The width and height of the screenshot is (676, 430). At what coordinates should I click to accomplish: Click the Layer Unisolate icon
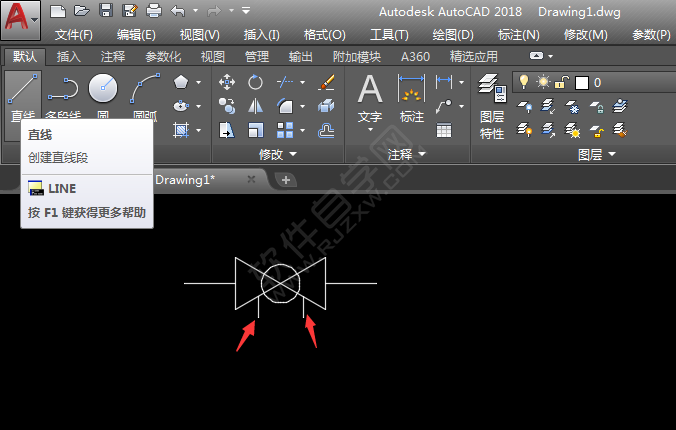548,130
